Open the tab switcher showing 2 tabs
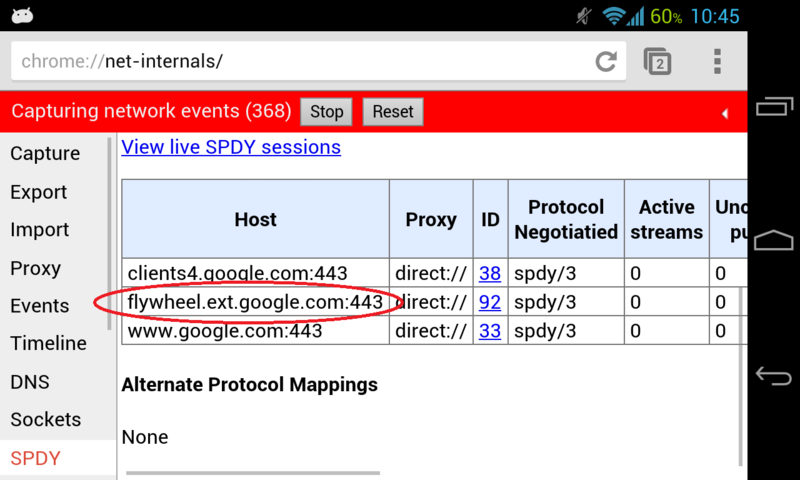 pyautogui.click(x=658, y=62)
